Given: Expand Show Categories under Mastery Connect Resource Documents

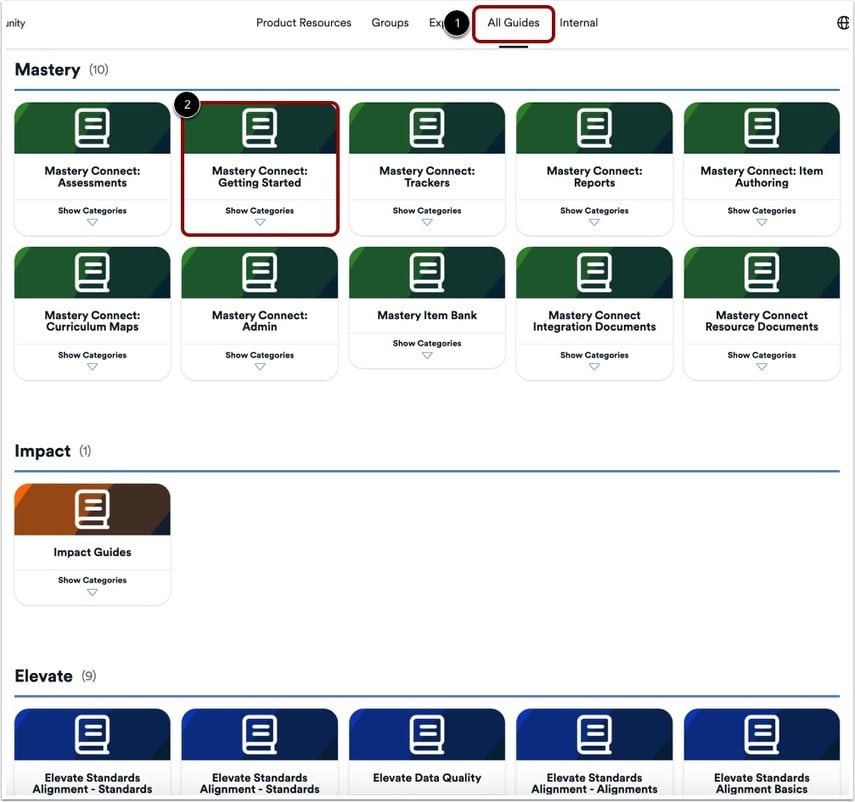Looking at the screenshot, I should 762,360.
